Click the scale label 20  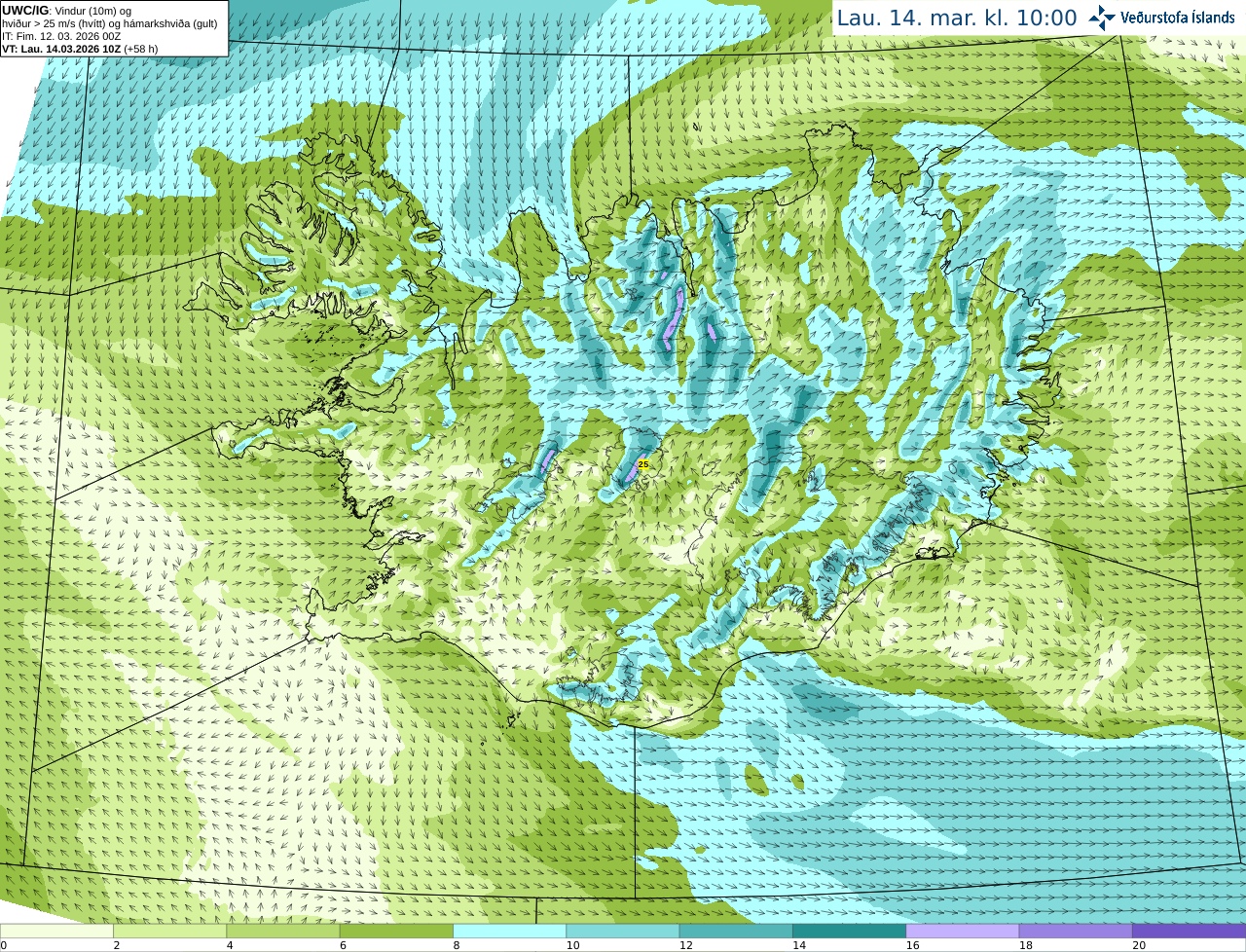click(x=1139, y=945)
